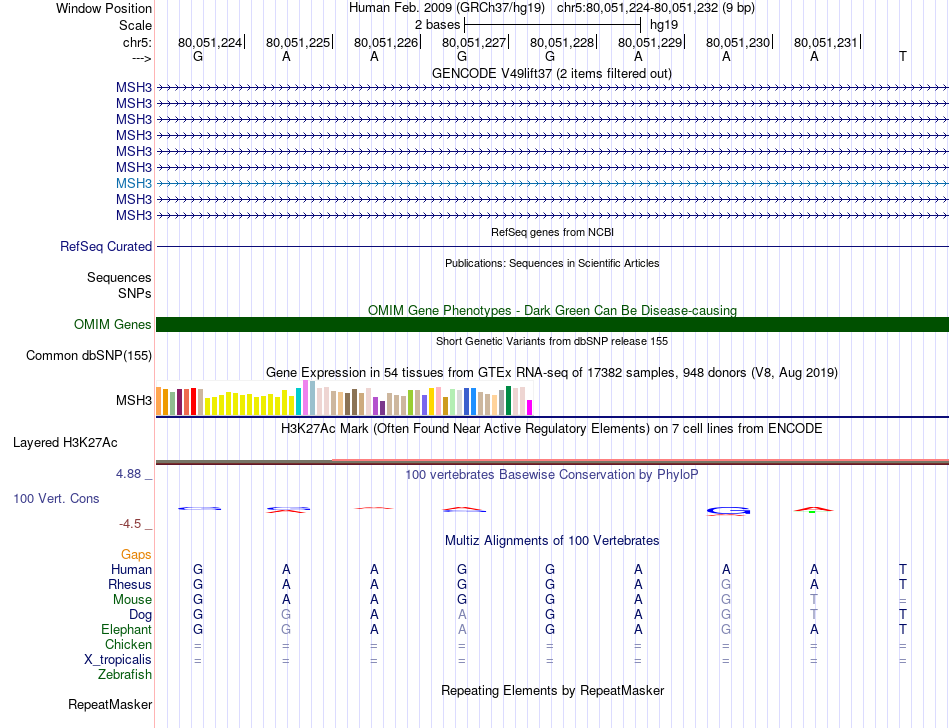Click the Multiz Alignments of 100 Vertebrates title
The height and width of the screenshot is (728, 950).
coord(552,541)
